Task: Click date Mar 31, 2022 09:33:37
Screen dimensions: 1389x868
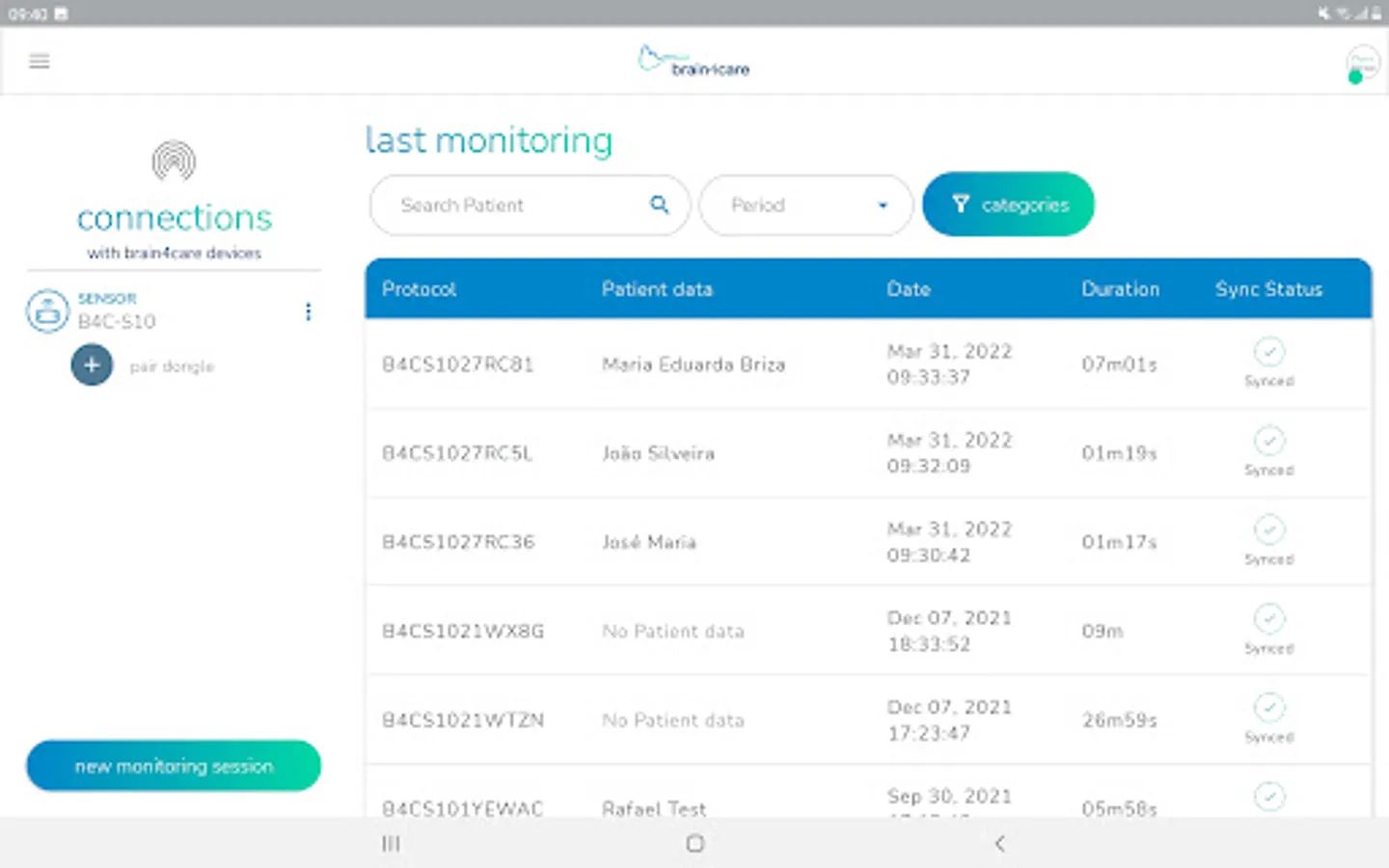Action: tap(949, 365)
